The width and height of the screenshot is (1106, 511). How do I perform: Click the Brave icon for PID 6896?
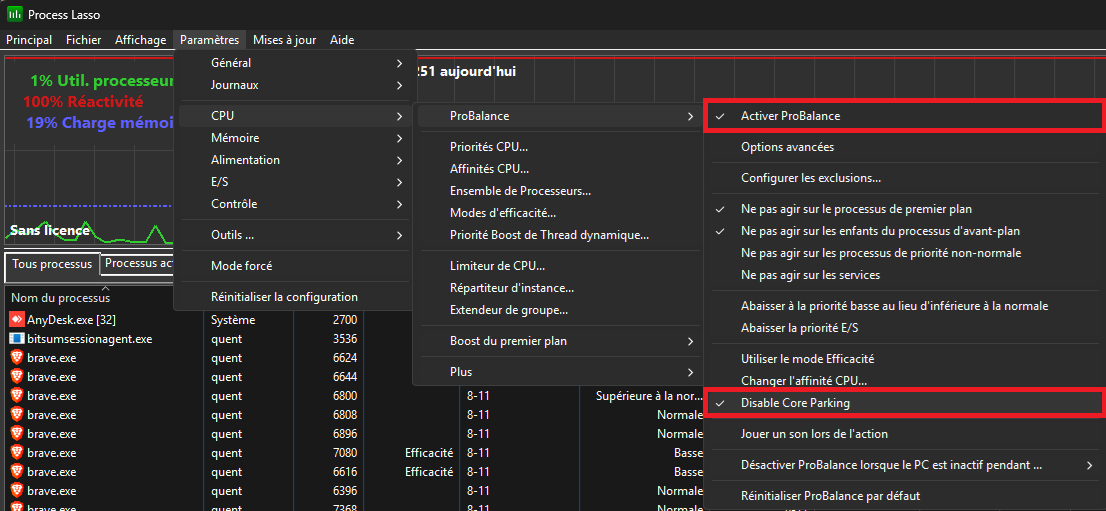[x=17, y=434]
